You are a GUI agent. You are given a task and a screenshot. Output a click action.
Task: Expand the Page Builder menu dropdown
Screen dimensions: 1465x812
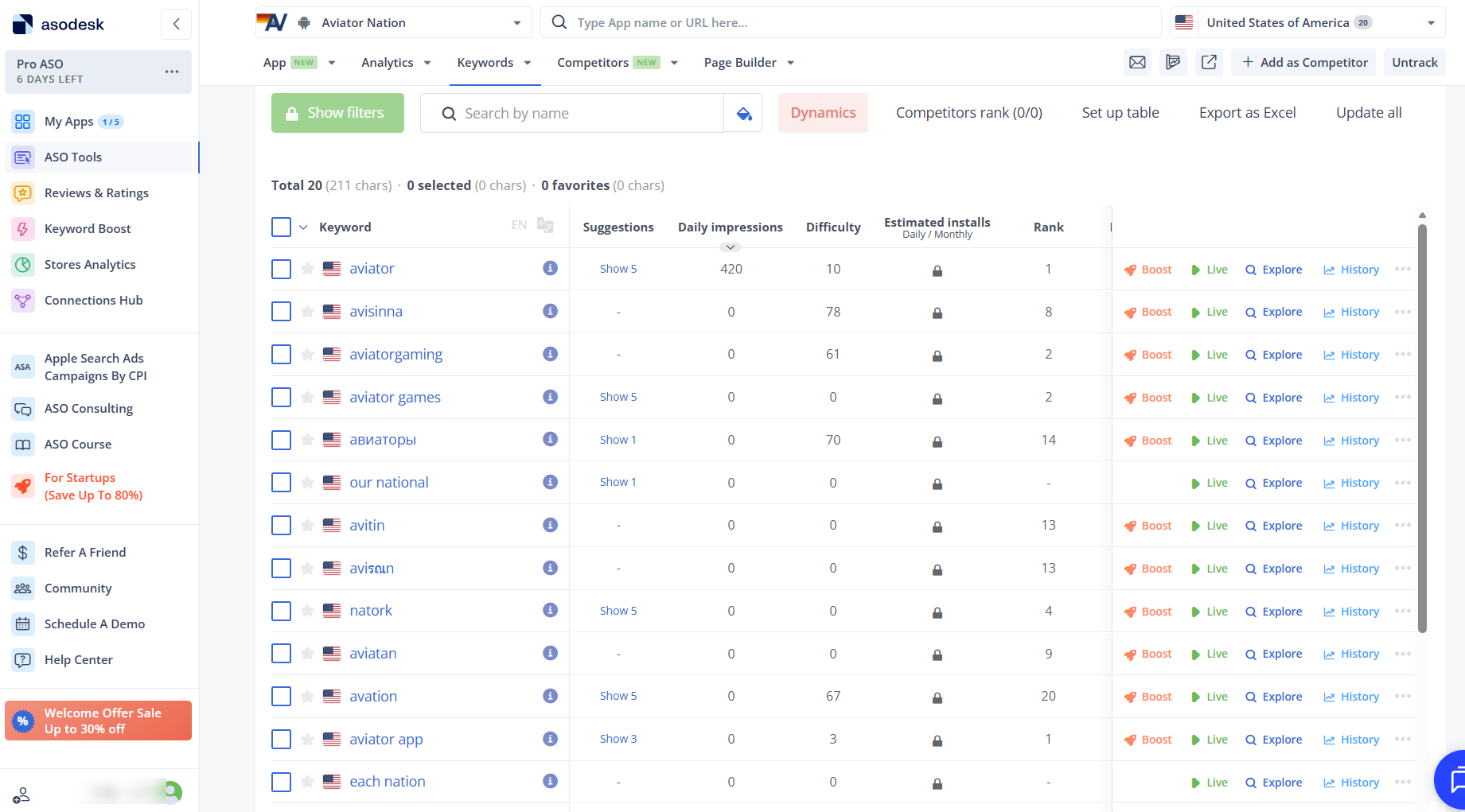click(749, 63)
